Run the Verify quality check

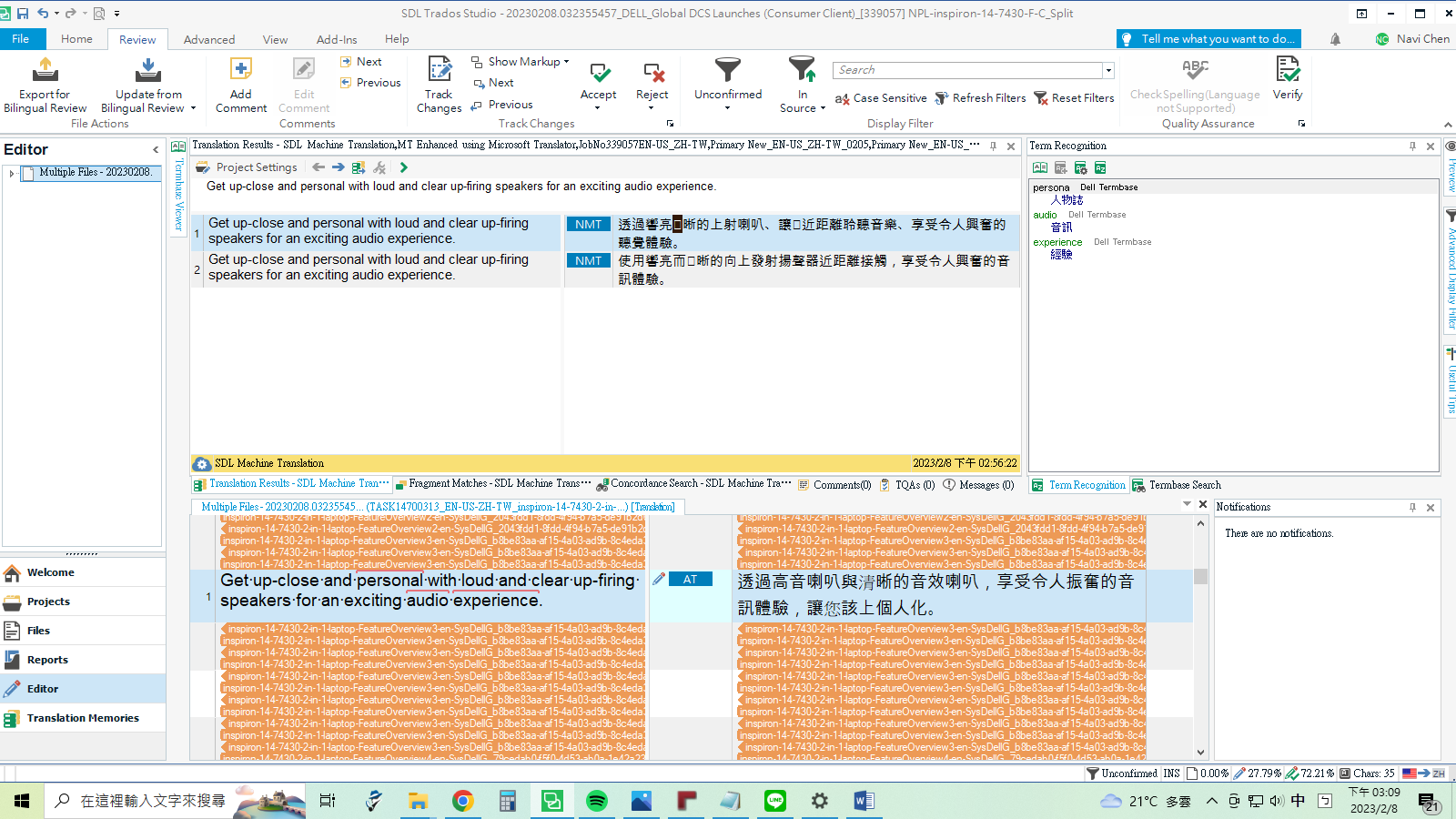(1288, 77)
